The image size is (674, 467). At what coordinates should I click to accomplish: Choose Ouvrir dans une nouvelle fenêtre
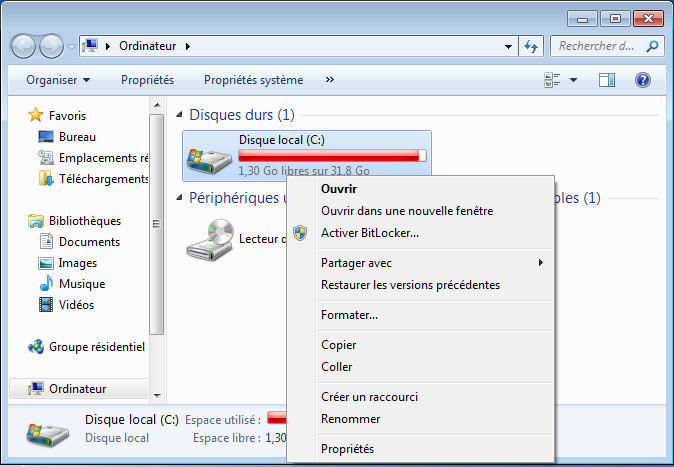pos(420,211)
